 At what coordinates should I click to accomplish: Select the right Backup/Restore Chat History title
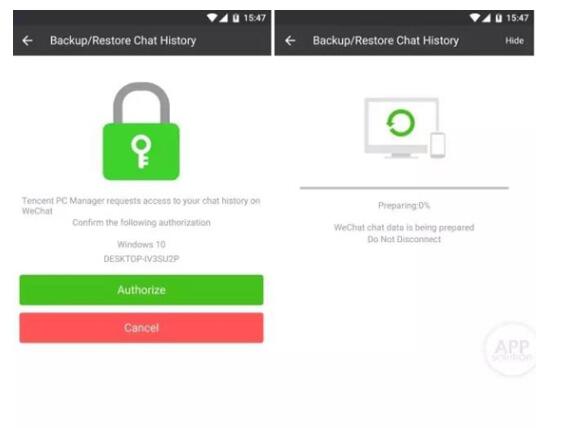(x=386, y=41)
